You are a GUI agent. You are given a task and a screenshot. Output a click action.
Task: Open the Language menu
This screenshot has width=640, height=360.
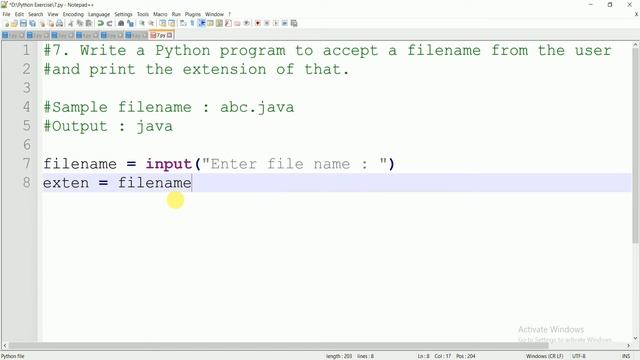pyautogui.click(x=99, y=14)
